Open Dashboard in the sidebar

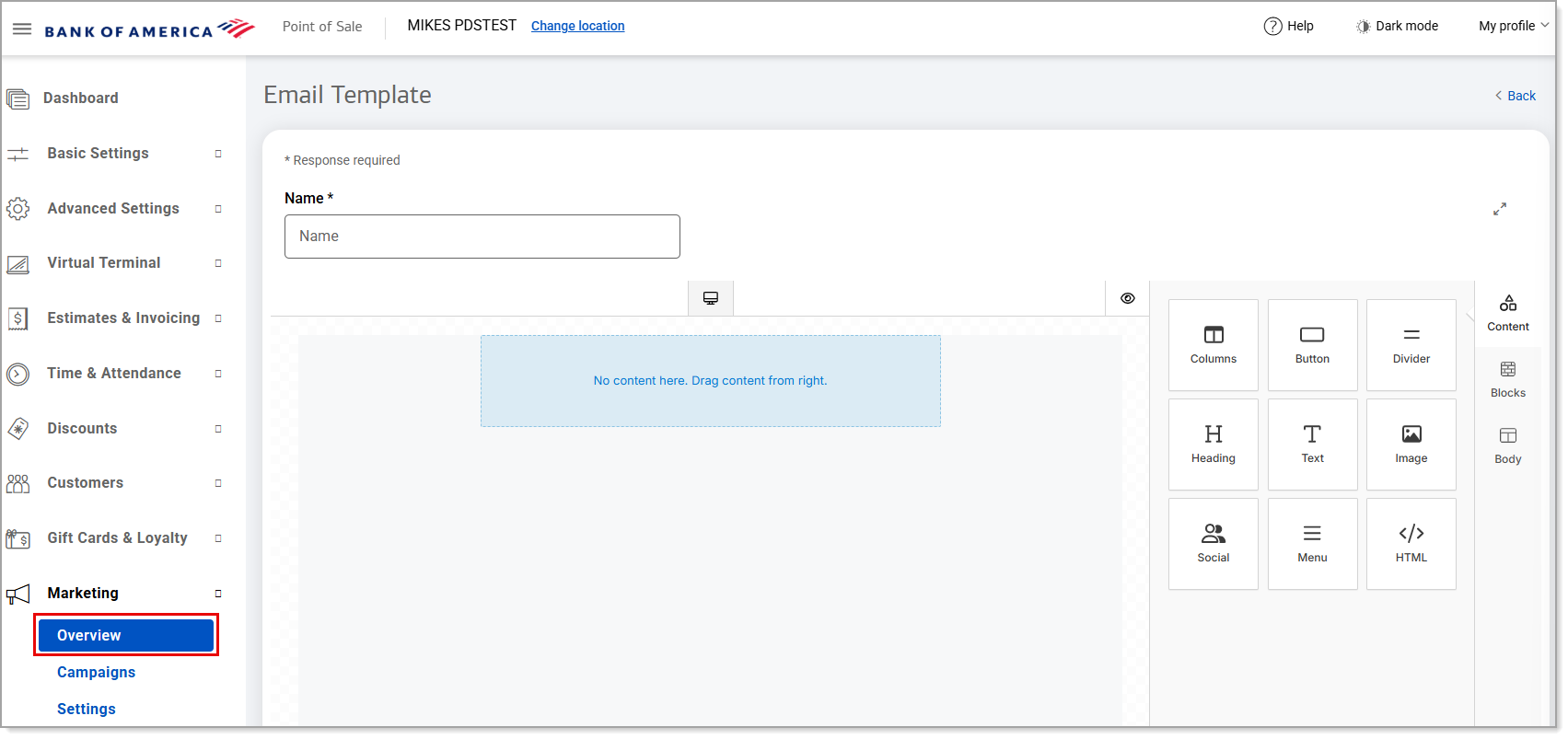point(80,98)
